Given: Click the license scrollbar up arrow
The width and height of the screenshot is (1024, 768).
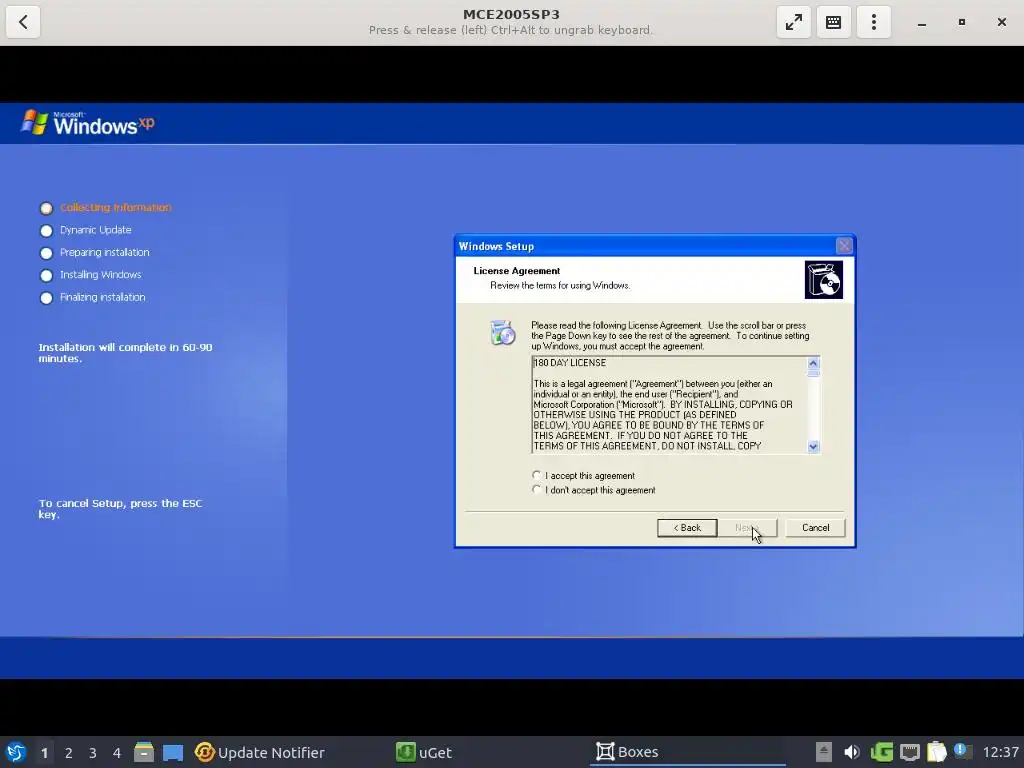Looking at the screenshot, I should [x=813, y=363].
